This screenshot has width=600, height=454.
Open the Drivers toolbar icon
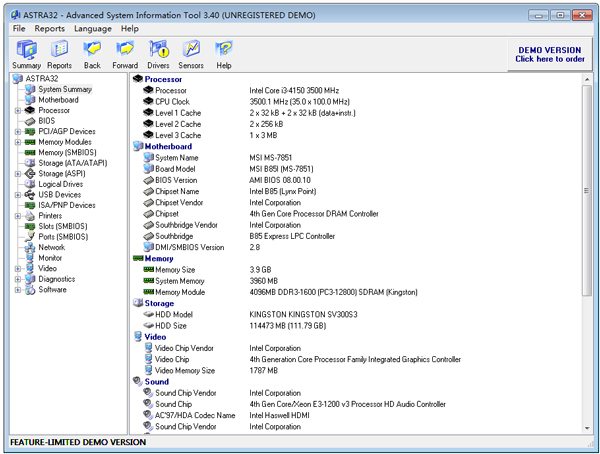click(x=159, y=54)
